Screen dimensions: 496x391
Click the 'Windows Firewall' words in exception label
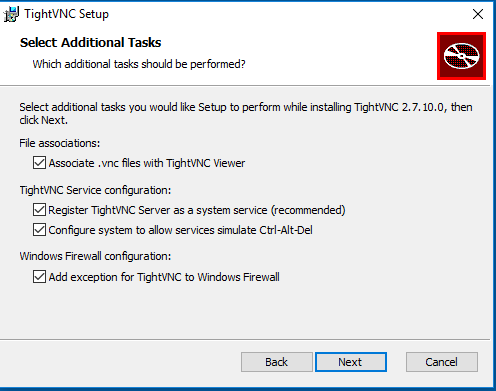[238, 277]
